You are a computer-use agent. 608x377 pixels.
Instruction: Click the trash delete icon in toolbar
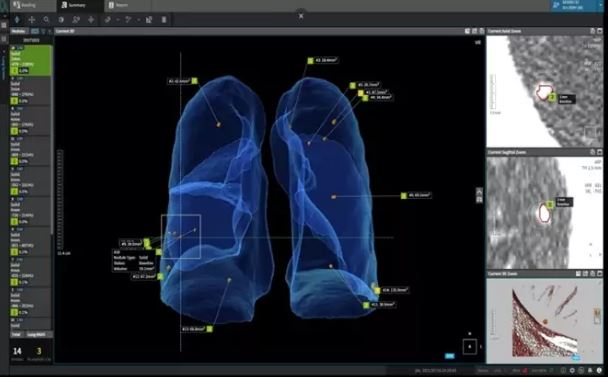coord(164,20)
